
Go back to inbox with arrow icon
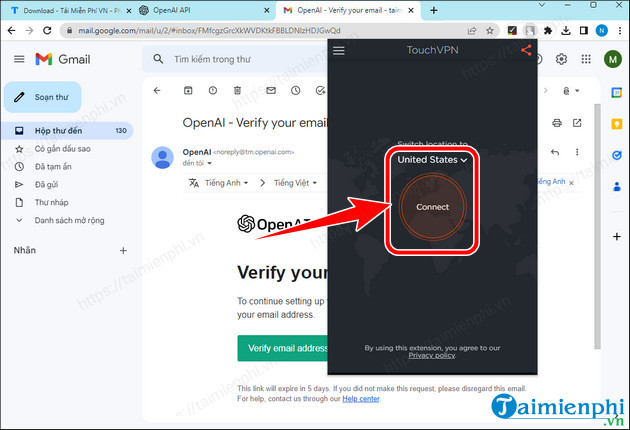coord(157,91)
